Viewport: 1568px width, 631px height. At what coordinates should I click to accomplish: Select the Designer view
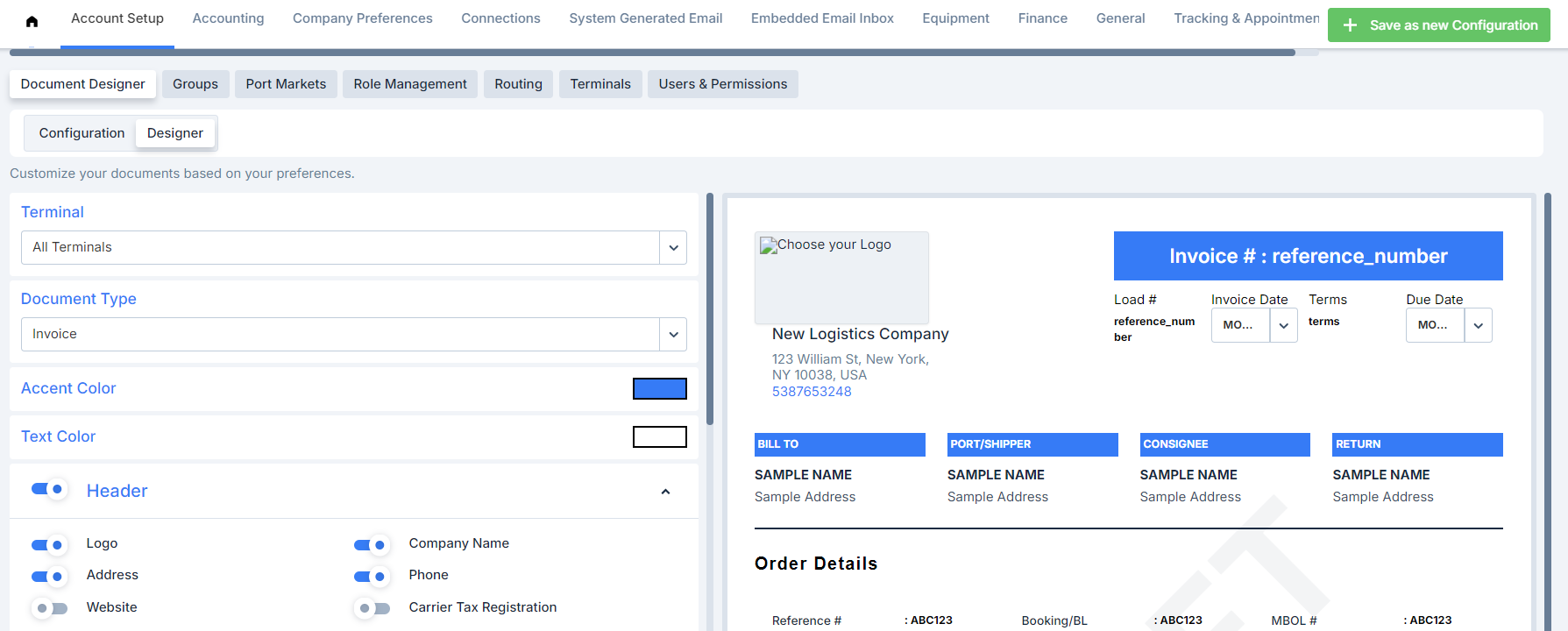tap(175, 133)
